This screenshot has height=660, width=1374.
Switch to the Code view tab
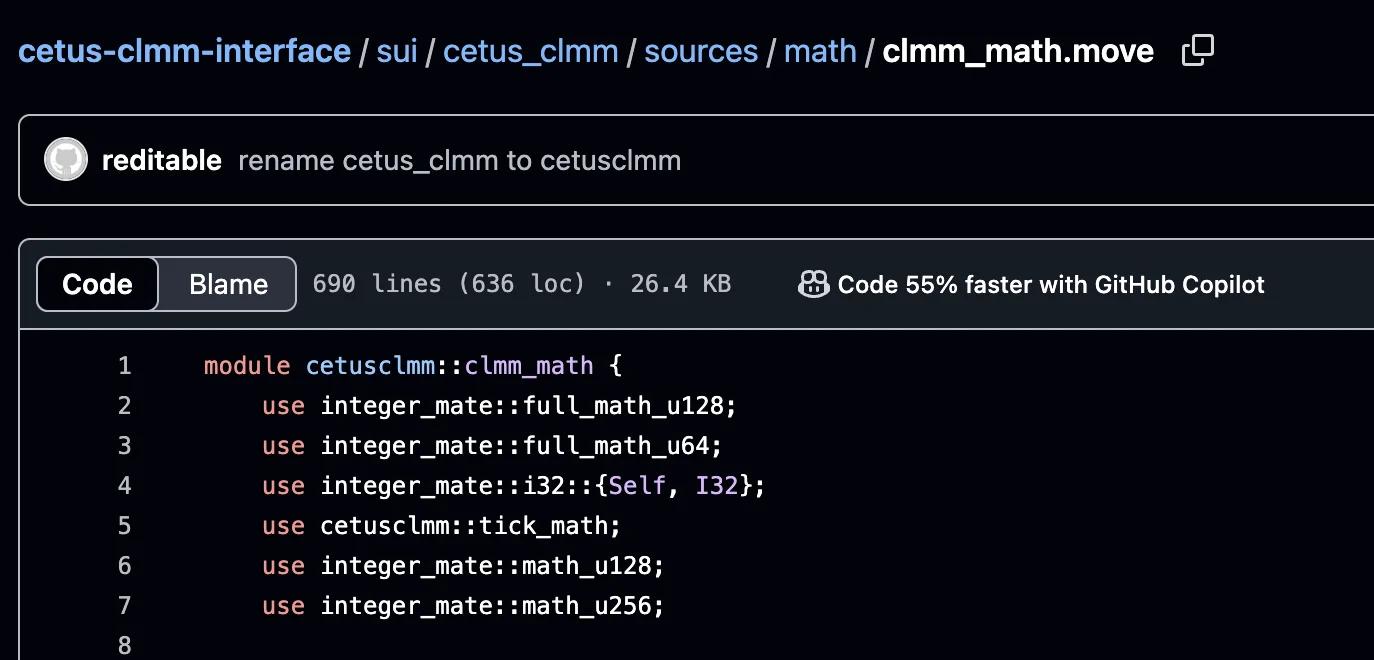[98, 285]
